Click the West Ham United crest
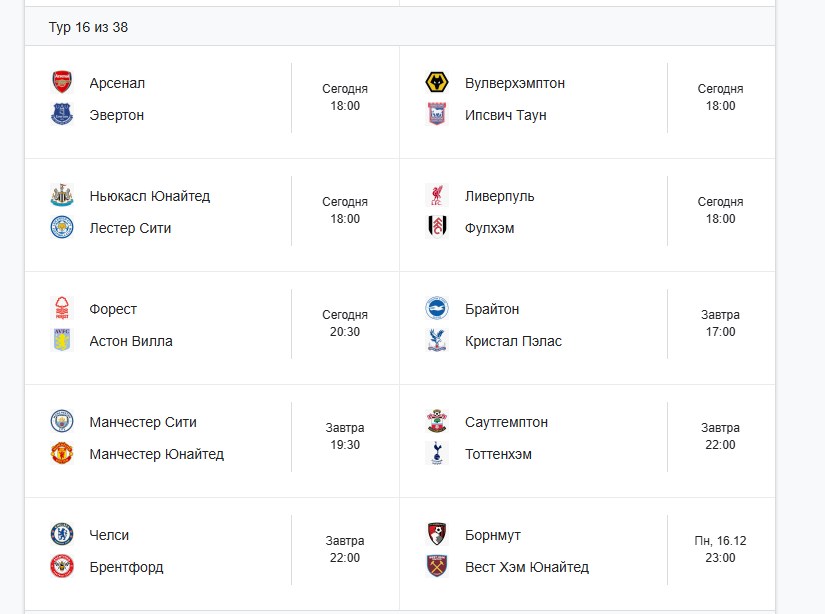 pos(437,567)
